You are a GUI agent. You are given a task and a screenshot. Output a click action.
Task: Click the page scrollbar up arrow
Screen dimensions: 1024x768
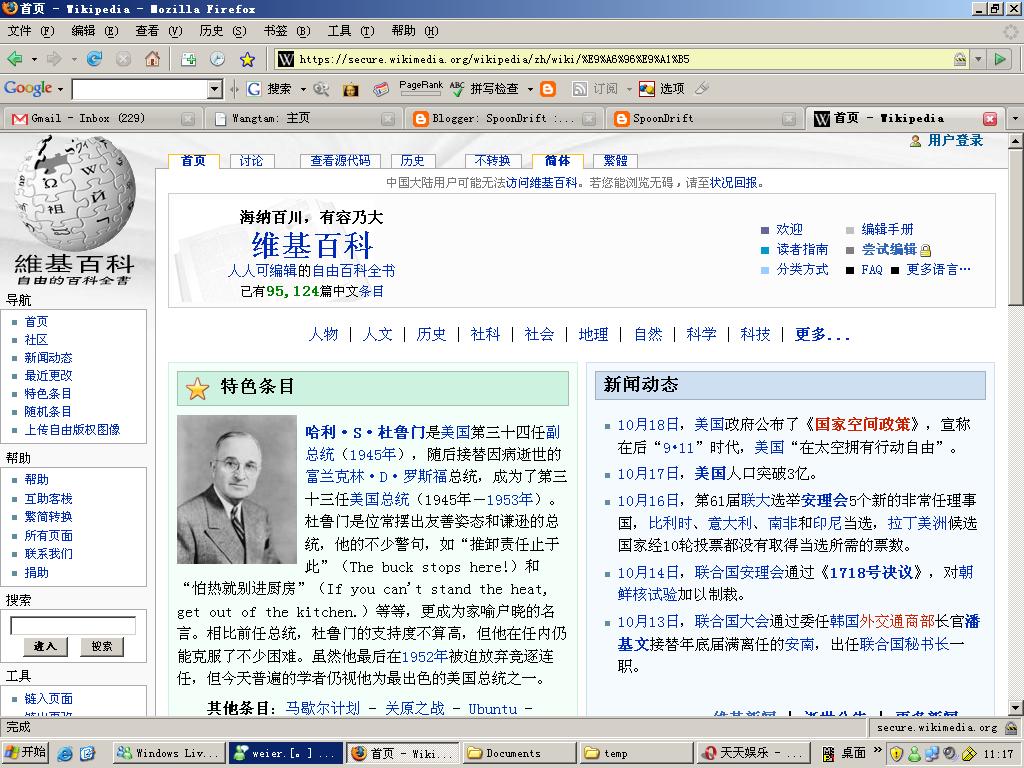click(x=1016, y=140)
